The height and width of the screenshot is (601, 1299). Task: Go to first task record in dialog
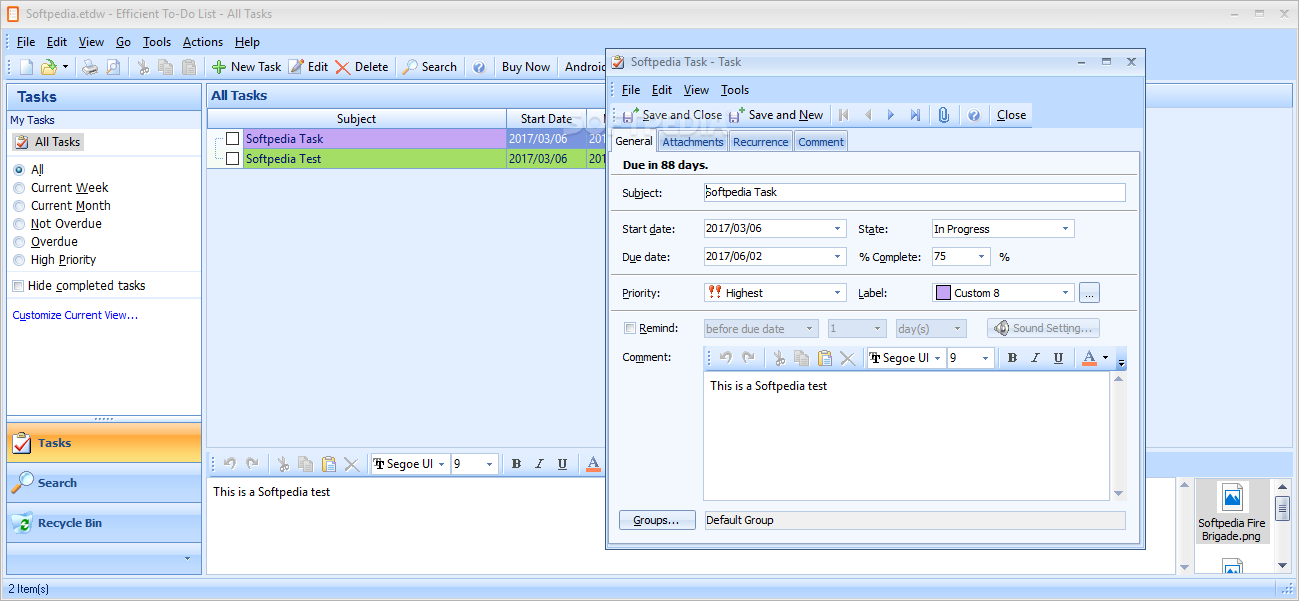[844, 115]
